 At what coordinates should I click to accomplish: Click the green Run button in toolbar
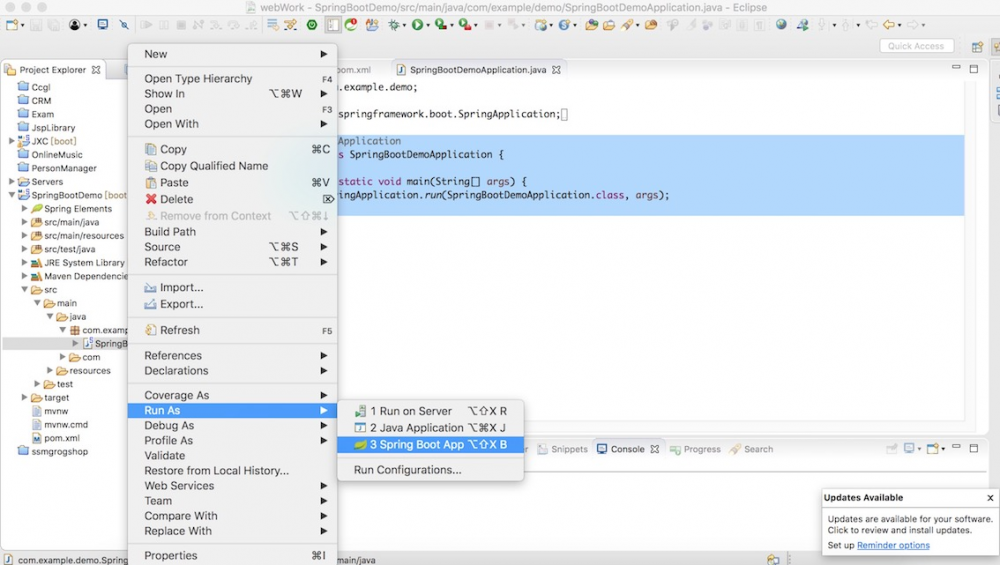click(418, 25)
